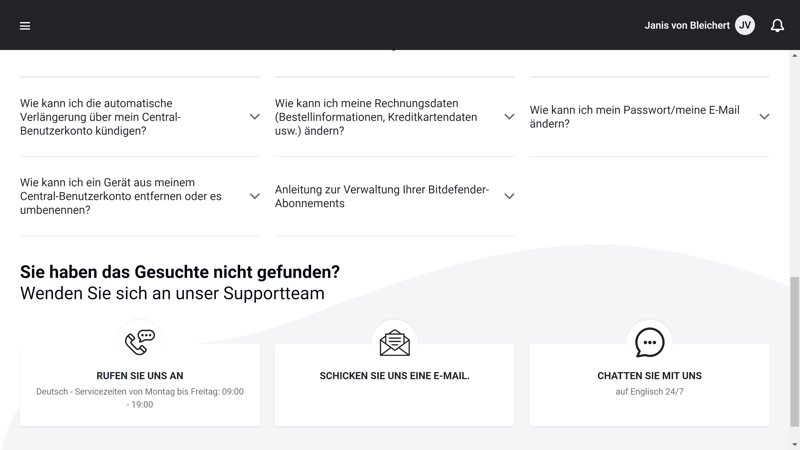Screen dimensions: 800x450
Task: Click the 'Wie kann ich mein Passwort/meine E-Mail ändern?' text
Action: pos(635,117)
